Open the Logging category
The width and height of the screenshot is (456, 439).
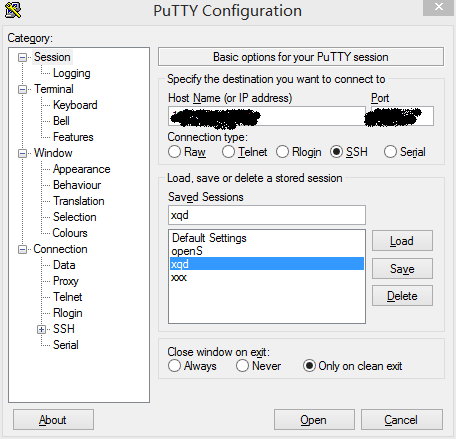point(72,73)
